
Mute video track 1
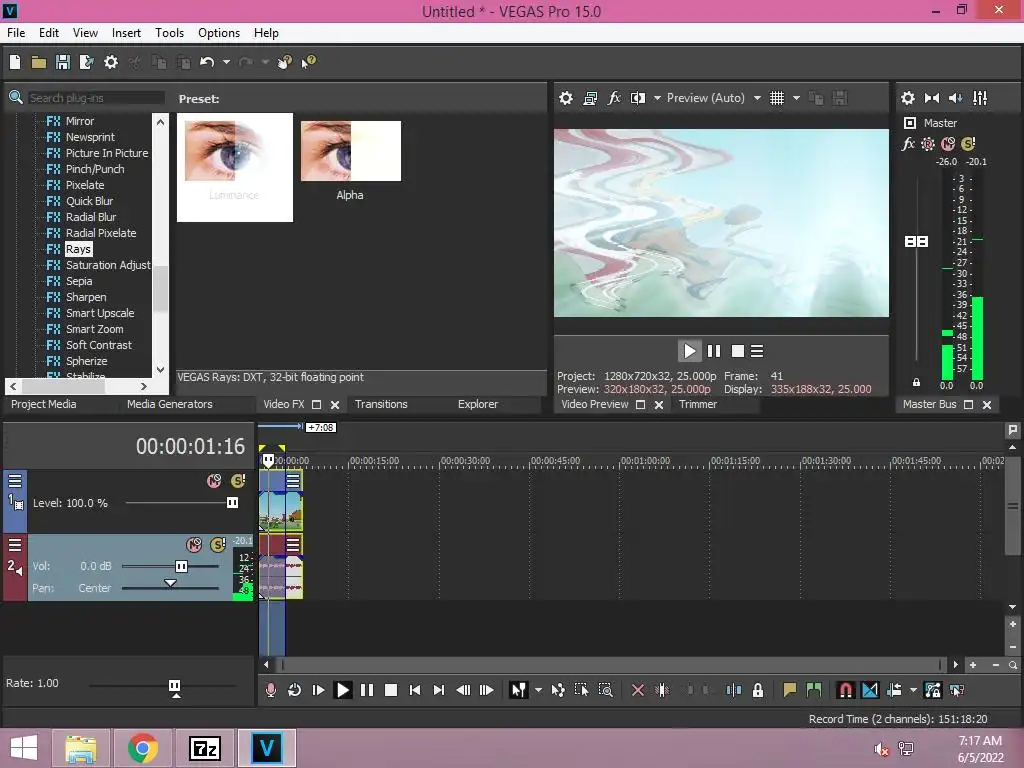coord(214,481)
